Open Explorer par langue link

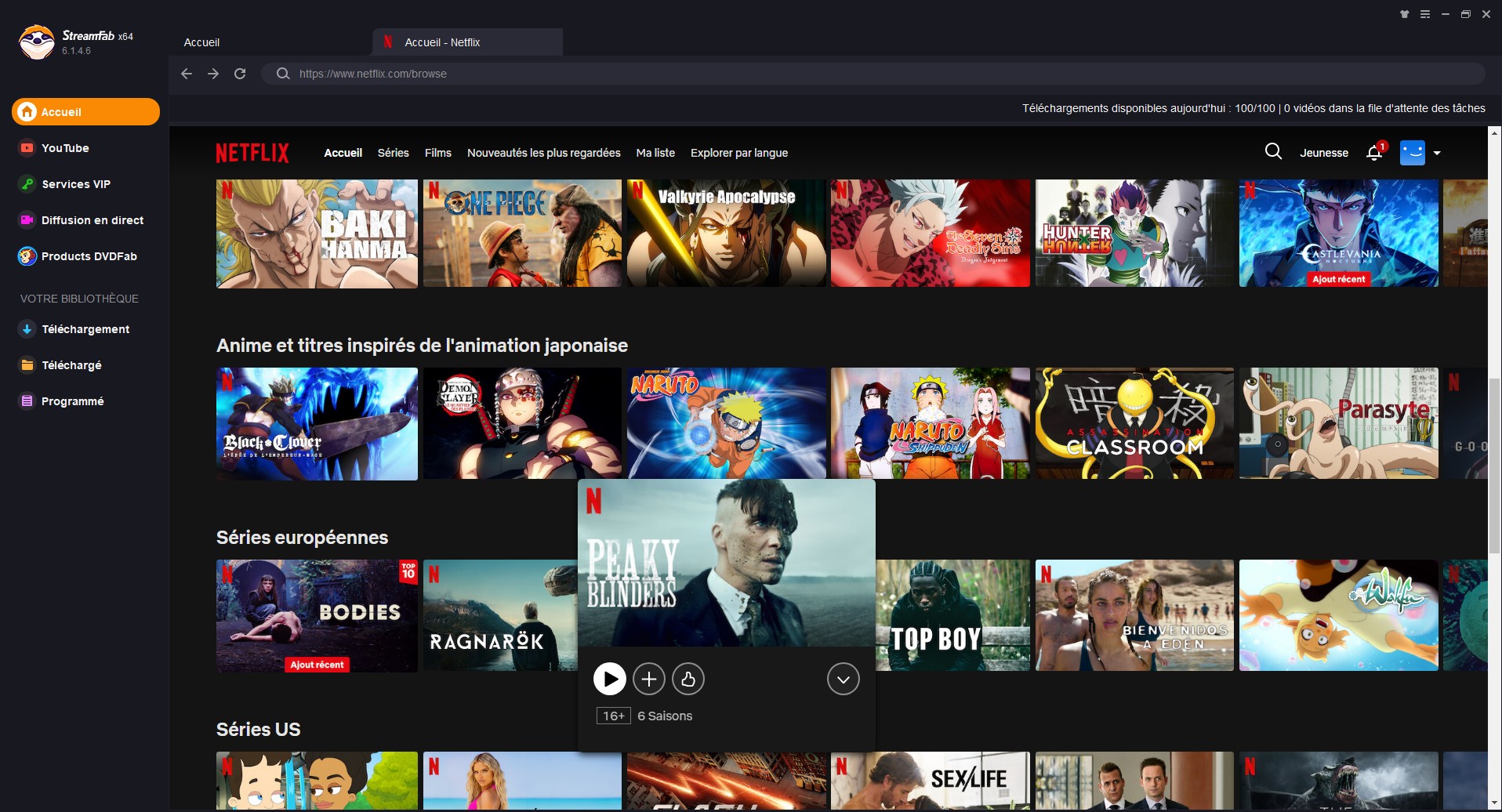pos(738,153)
